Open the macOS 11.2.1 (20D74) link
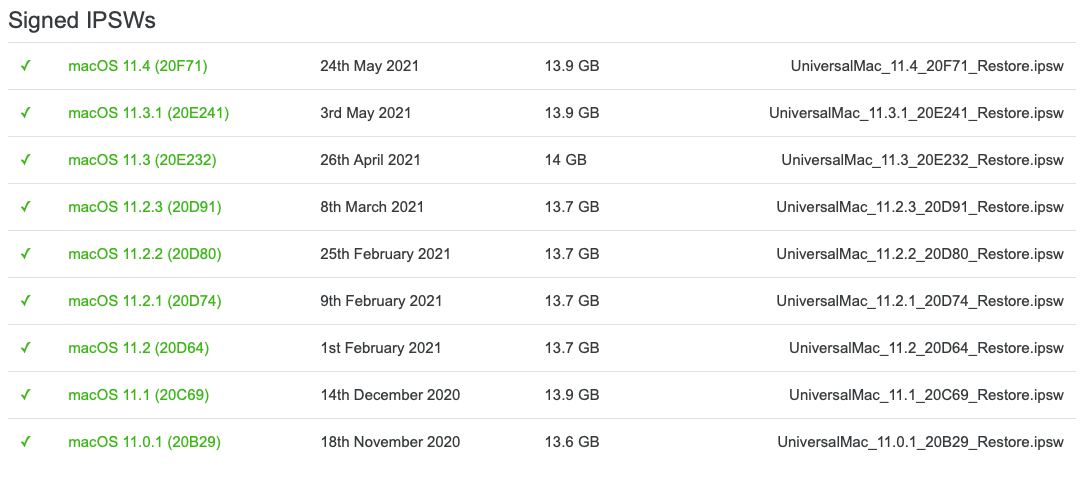Screen dimensions: 1083x484 [145, 301]
